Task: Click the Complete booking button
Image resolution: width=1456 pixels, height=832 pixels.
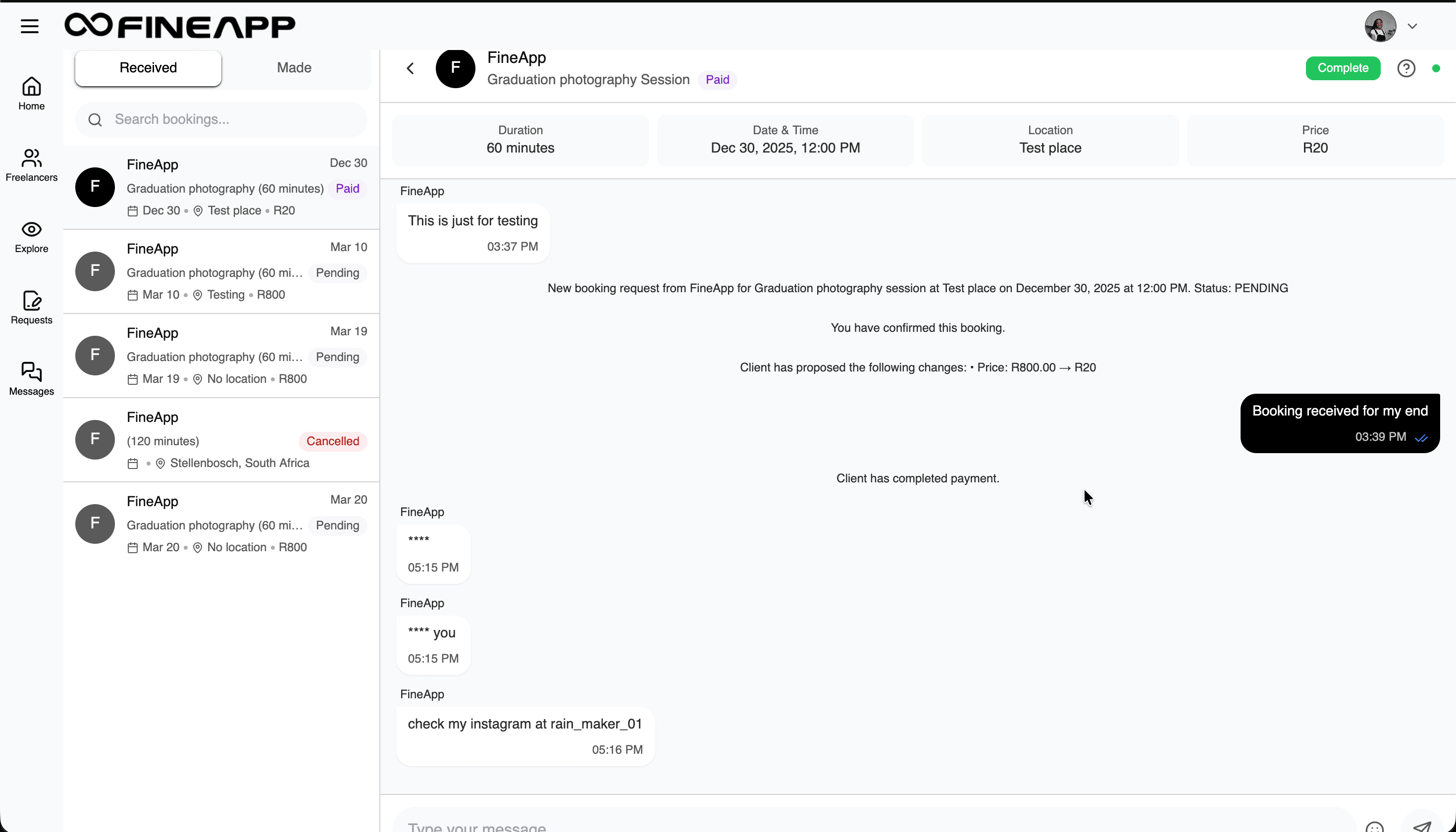Action: tap(1343, 68)
